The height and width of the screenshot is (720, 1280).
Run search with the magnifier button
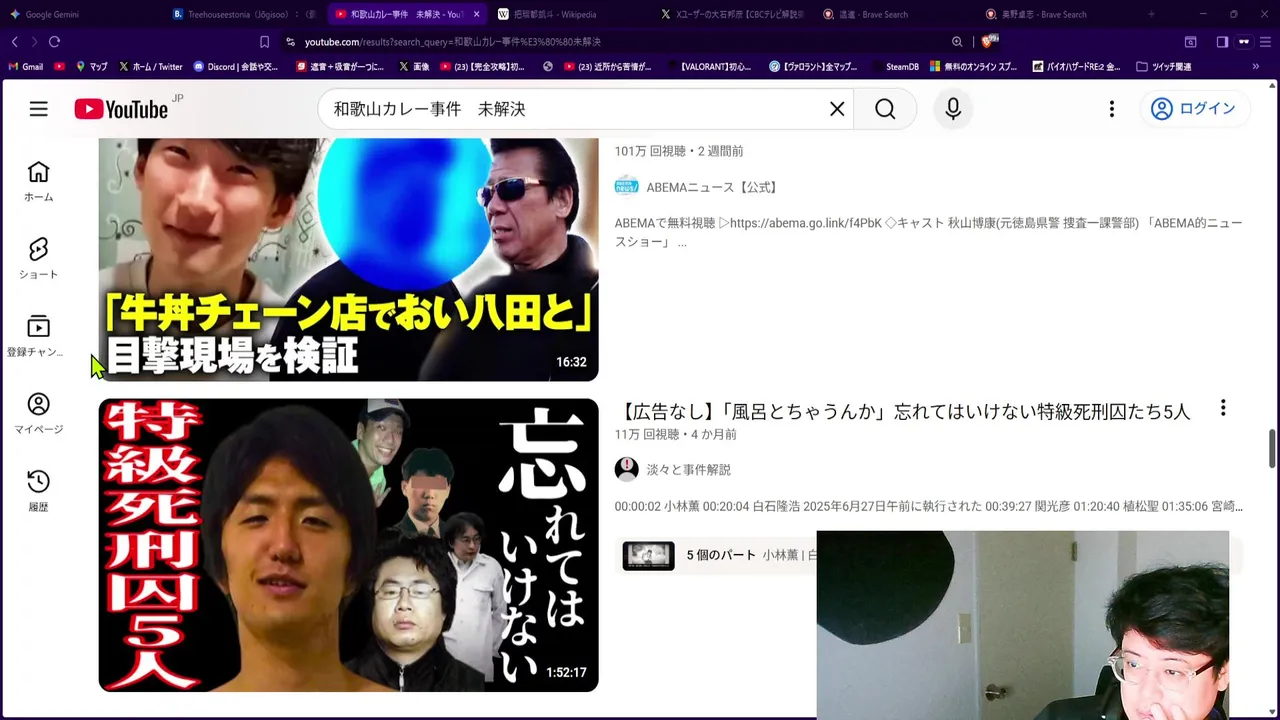pyautogui.click(x=885, y=109)
